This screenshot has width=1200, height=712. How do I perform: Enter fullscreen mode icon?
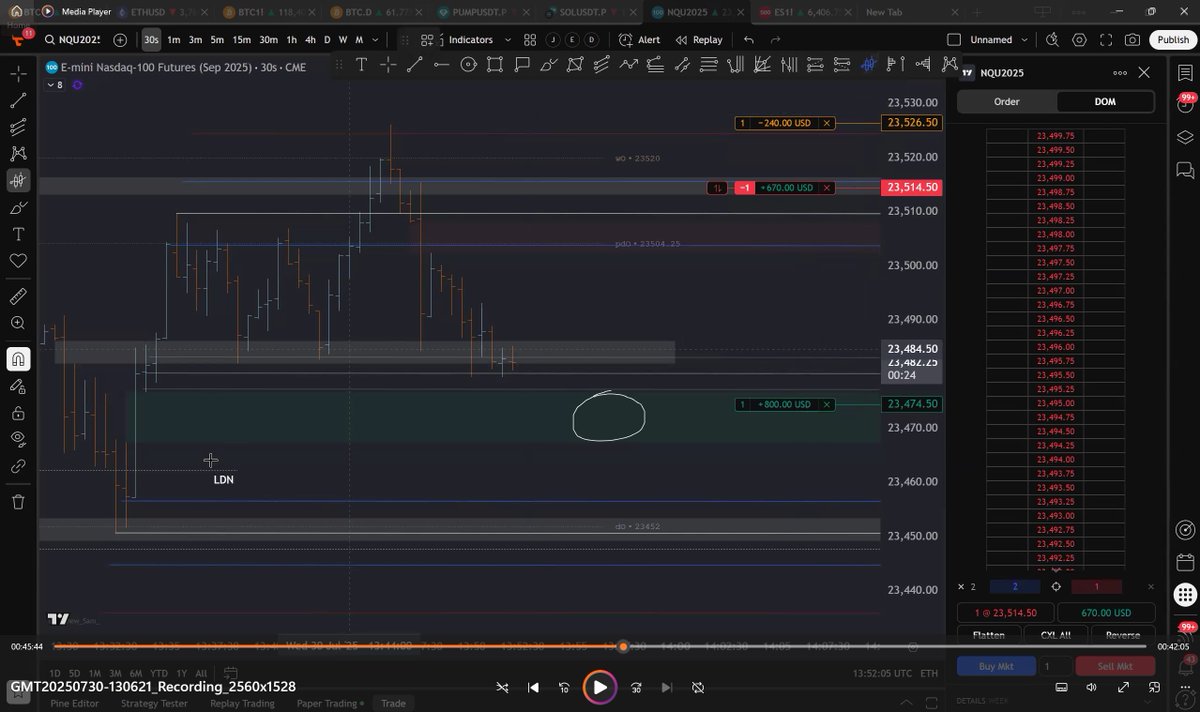click(x=1106, y=40)
